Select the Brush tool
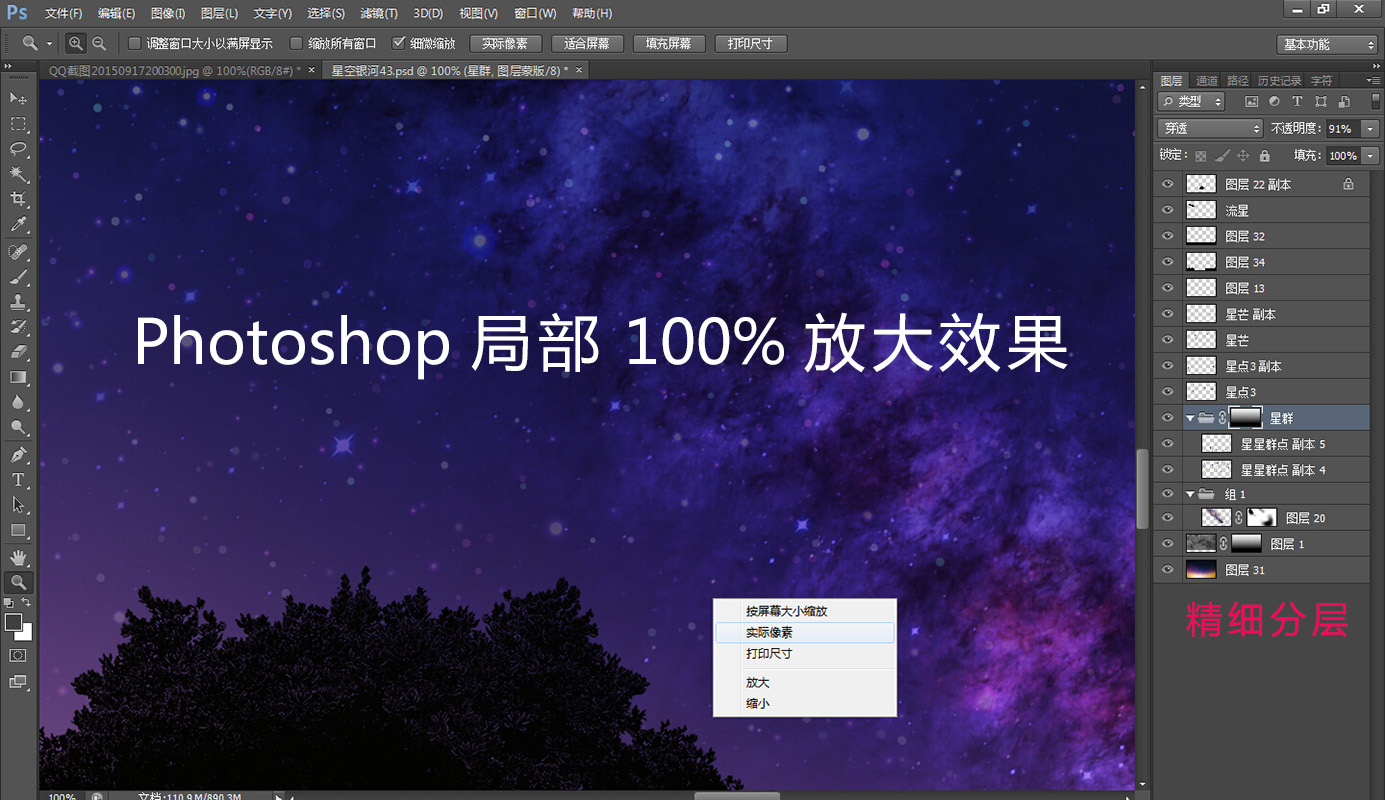 pos(18,277)
